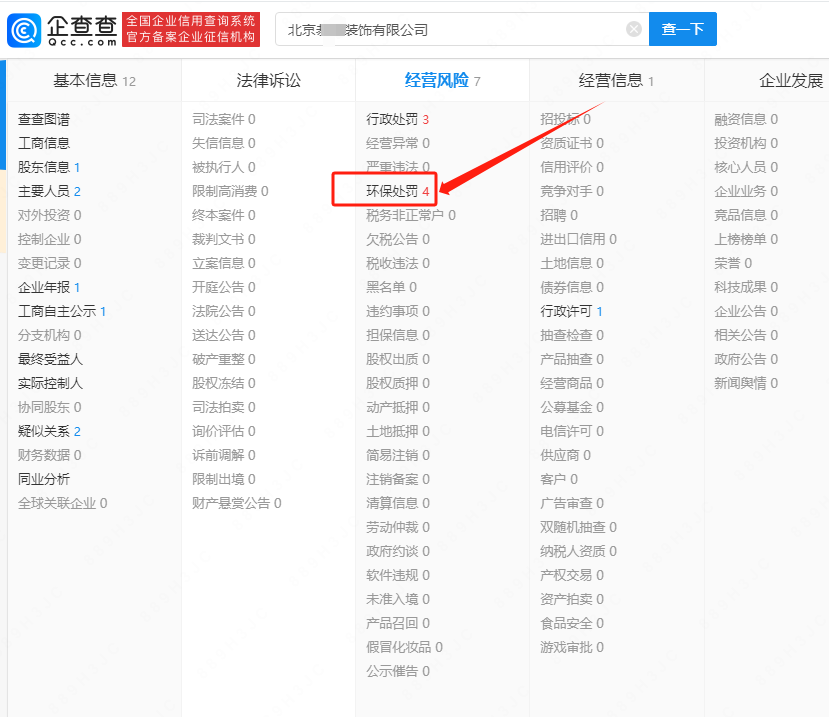Click 全球关联企业 0
This screenshot has height=717, width=829.
point(62,503)
